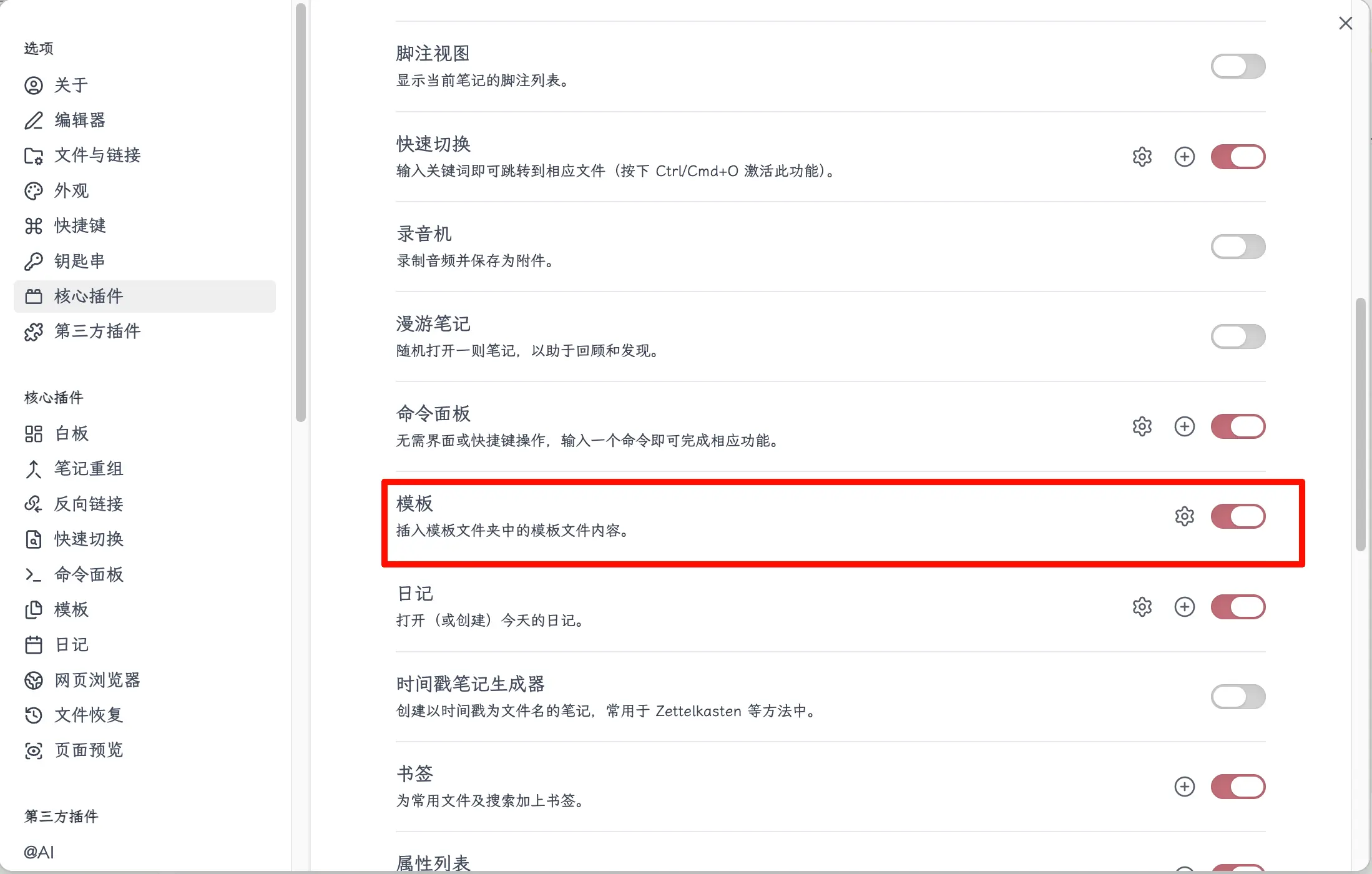Open the 编辑器 settings tab
Screen dimensions: 1372x874
click(x=79, y=120)
